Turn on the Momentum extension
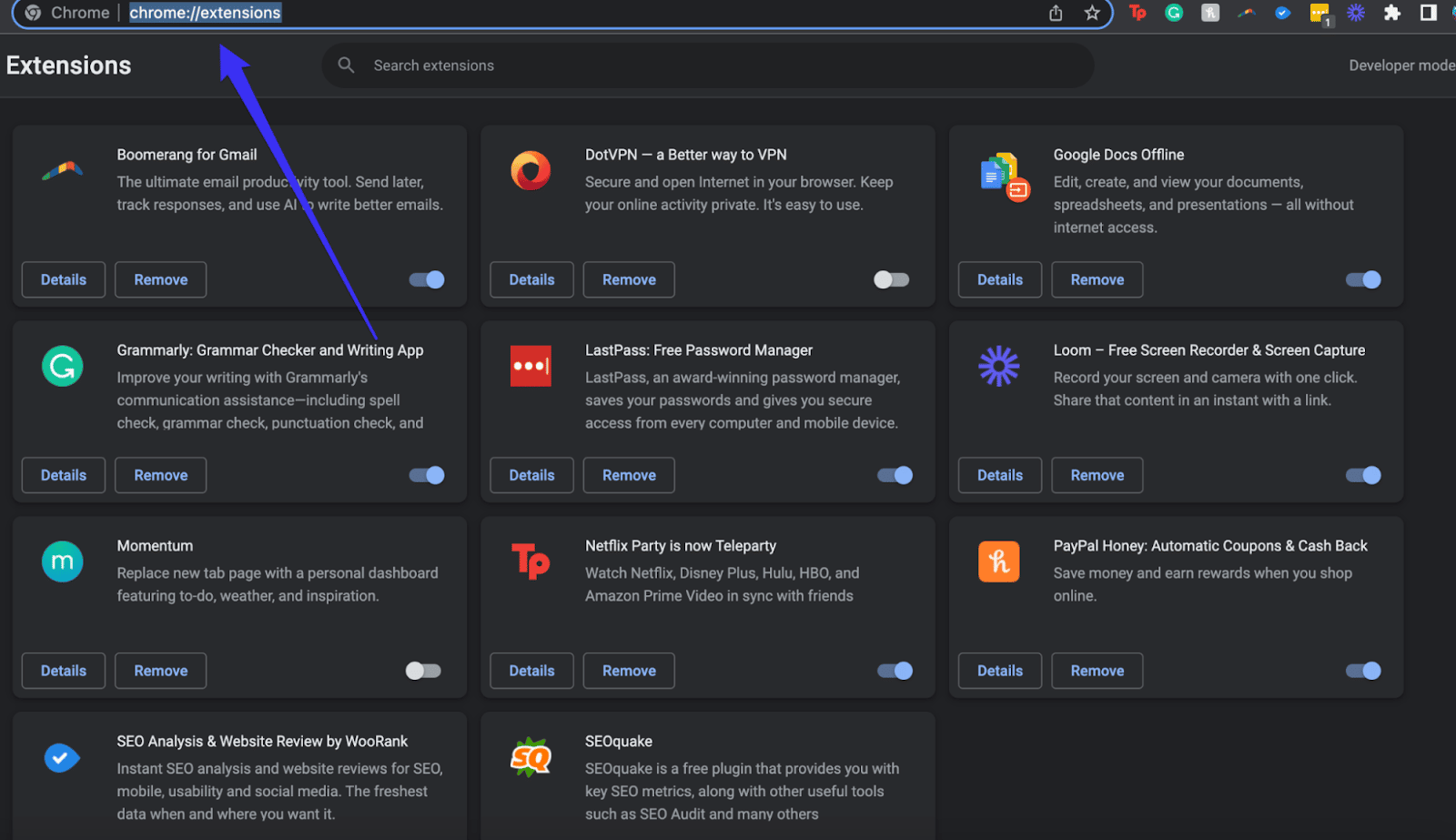The width and height of the screenshot is (1456, 840). tap(421, 670)
